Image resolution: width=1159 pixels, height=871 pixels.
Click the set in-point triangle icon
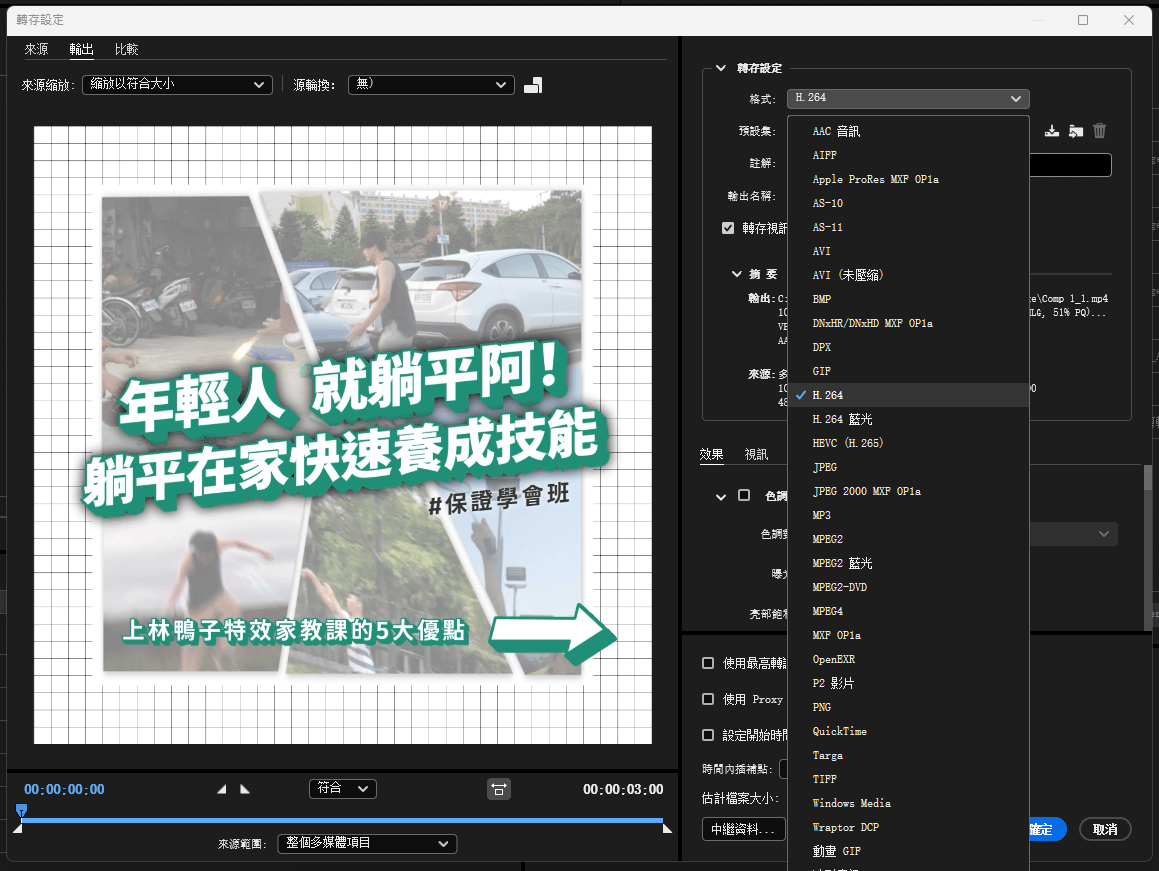(x=222, y=788)
